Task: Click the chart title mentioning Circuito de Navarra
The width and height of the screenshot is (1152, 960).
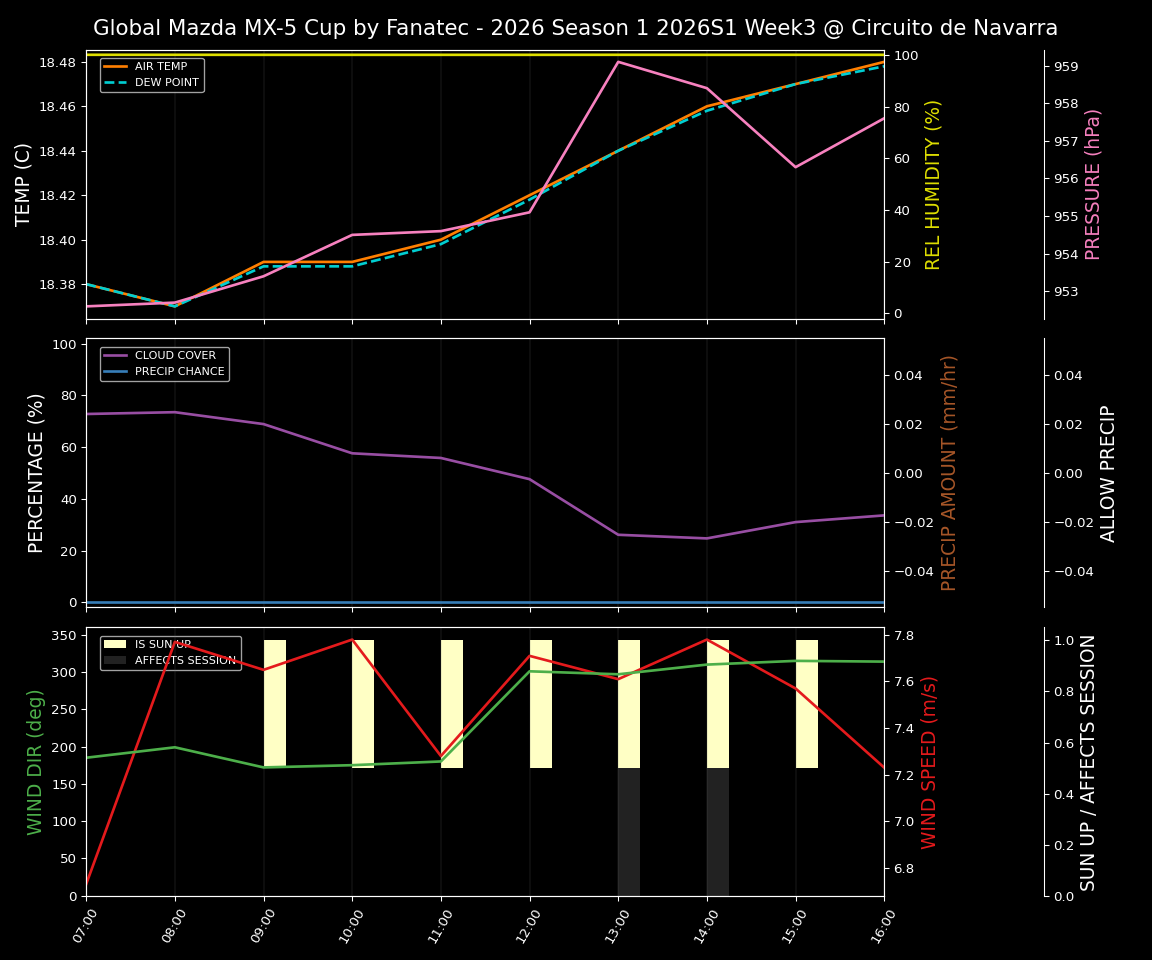Action: pyautogui.click(x=576, y=28)
